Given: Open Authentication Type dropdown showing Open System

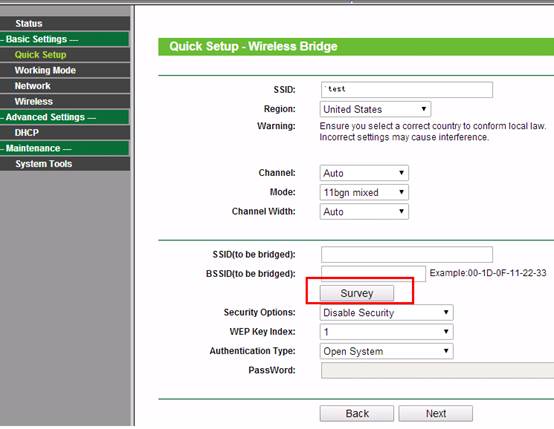Looking at the screenshot, I should [387, 351].
